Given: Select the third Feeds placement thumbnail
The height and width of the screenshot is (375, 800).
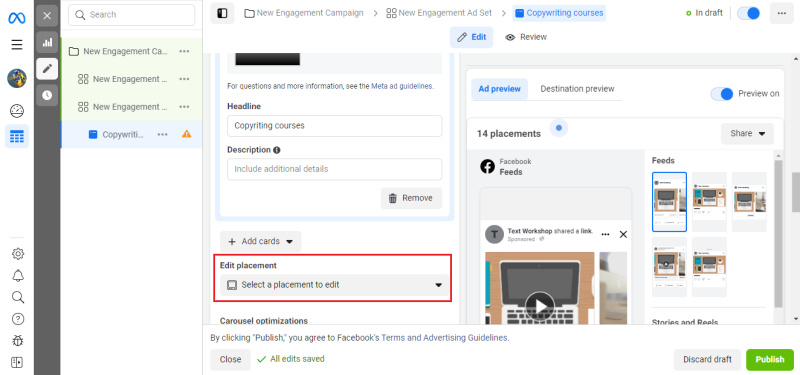Looking at the screenshot, I should tap(749, 202).
